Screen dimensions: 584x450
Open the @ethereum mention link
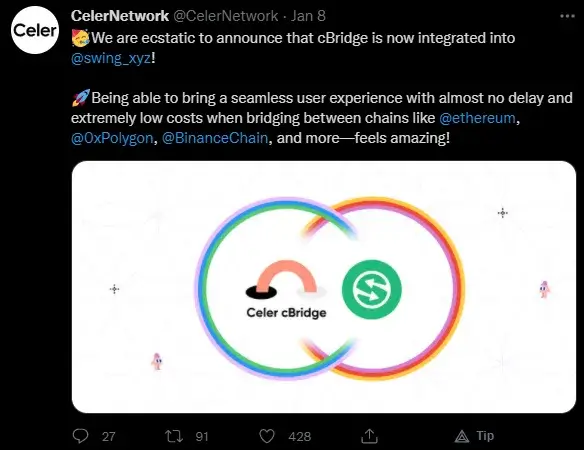click(x=477, y=118)
